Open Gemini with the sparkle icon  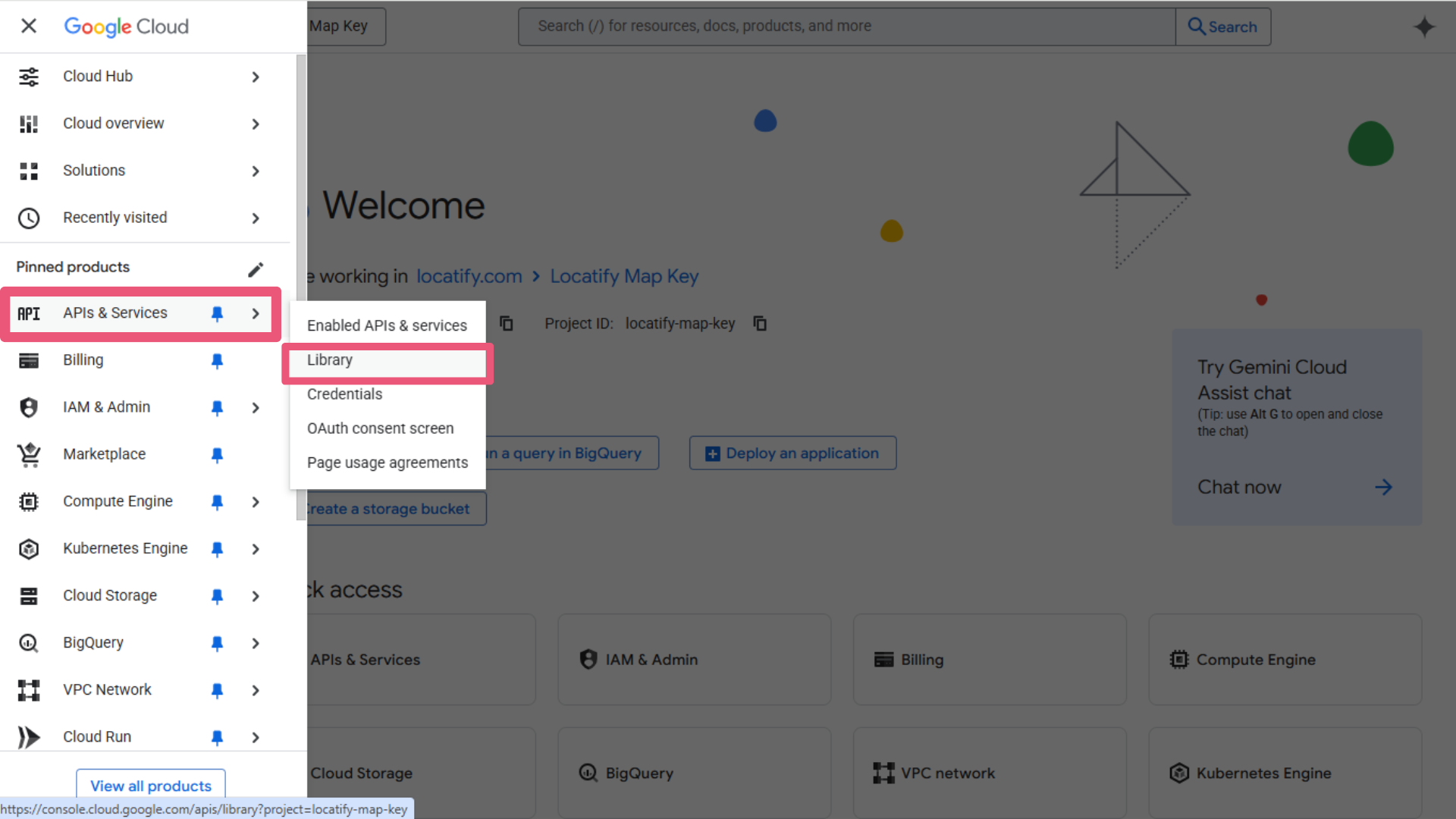coord(1424,27)
